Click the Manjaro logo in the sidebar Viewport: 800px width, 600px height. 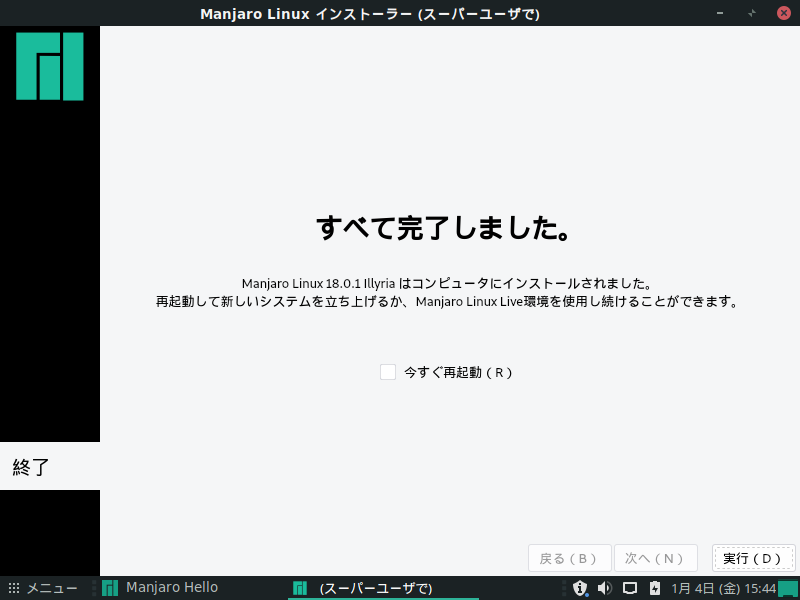[49, 66]
